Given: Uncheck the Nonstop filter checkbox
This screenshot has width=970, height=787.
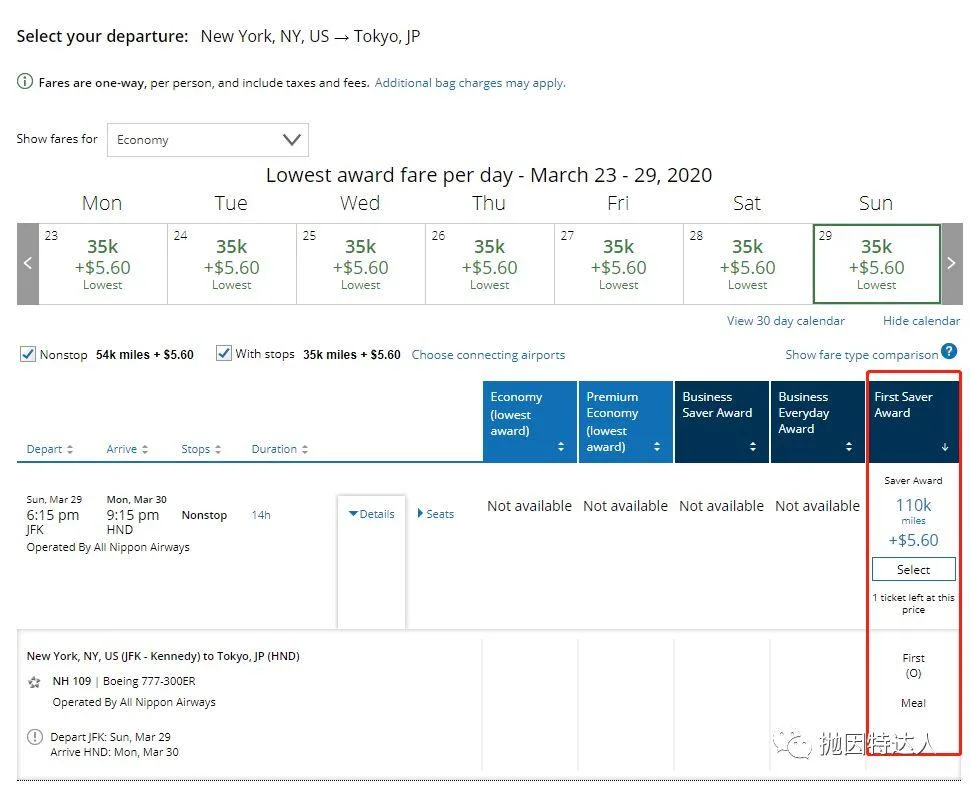Looking at the screenshot, I should pyautogui.click(x=28, y=354).
